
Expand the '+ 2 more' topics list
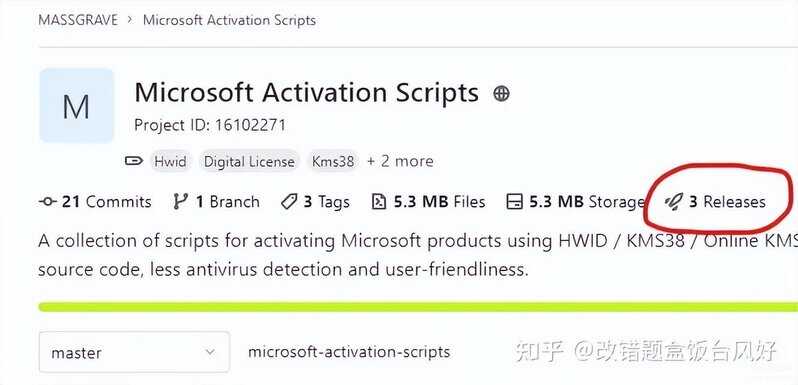click(x=400, y=161)
